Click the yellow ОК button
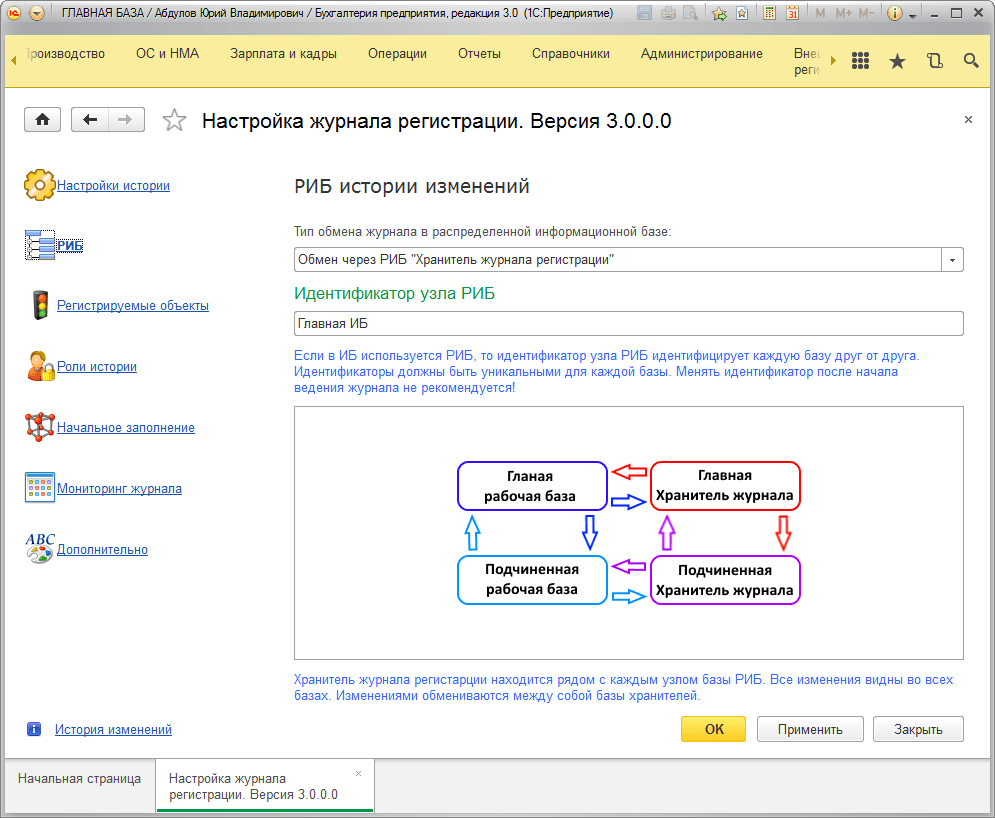Viewport: 995px width, 818px height. coord(714,729)
